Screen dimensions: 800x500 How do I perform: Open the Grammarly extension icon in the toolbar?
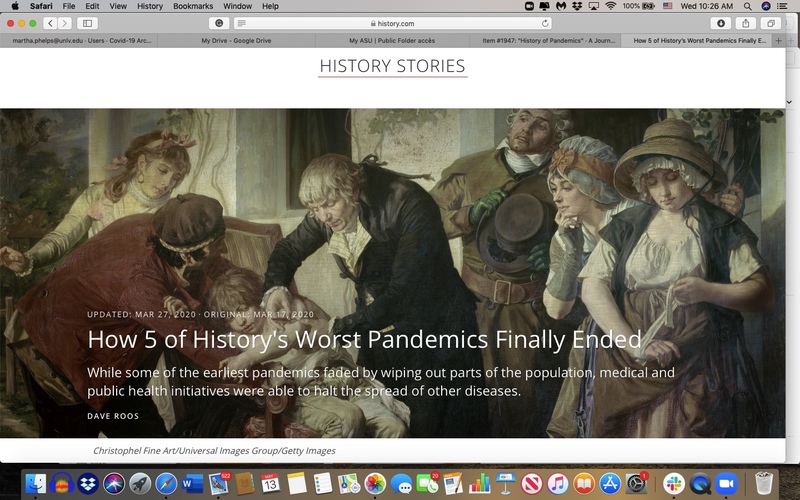219,23
